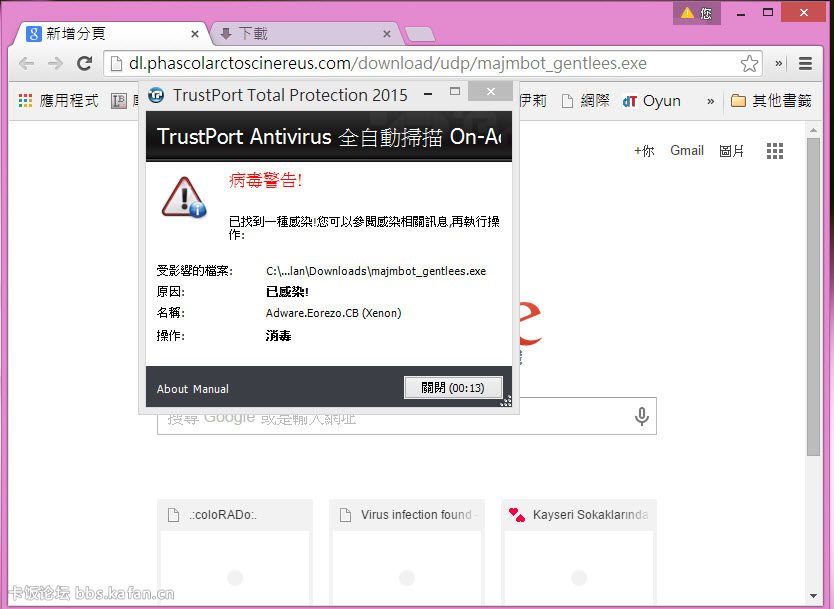Viewport: 834px width, 609px height.
Task: Open the 應用程式 apps shortcut
Action: 59,101
